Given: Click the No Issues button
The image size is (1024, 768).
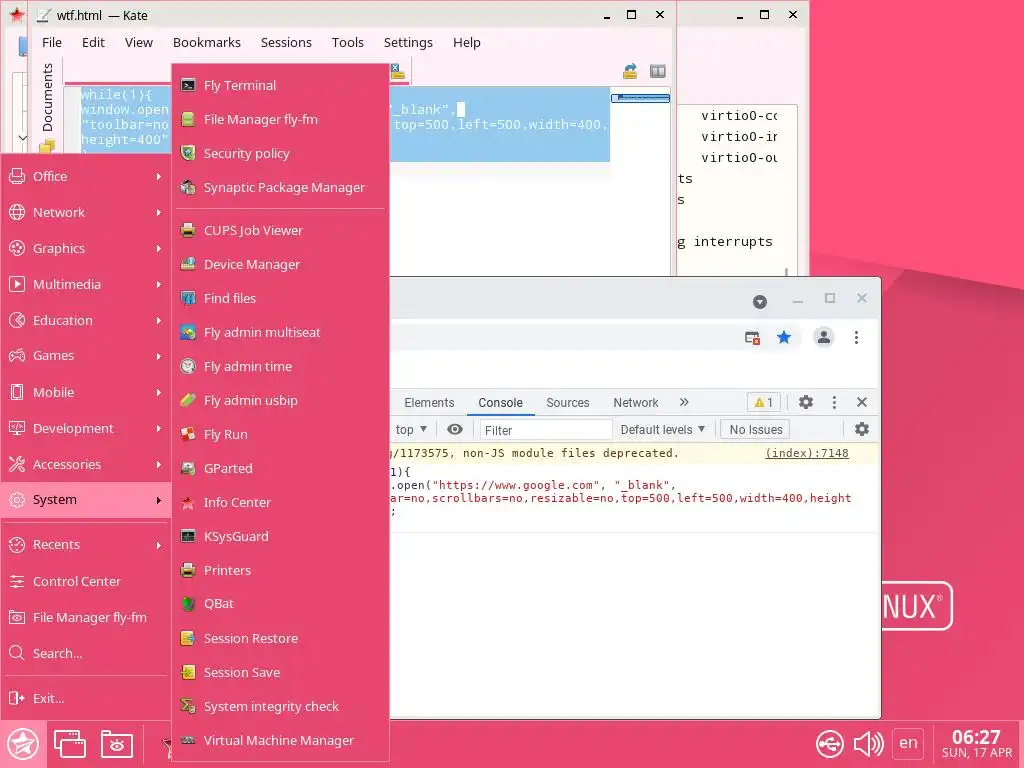Looking at the screenshot, I should [756, 430].
